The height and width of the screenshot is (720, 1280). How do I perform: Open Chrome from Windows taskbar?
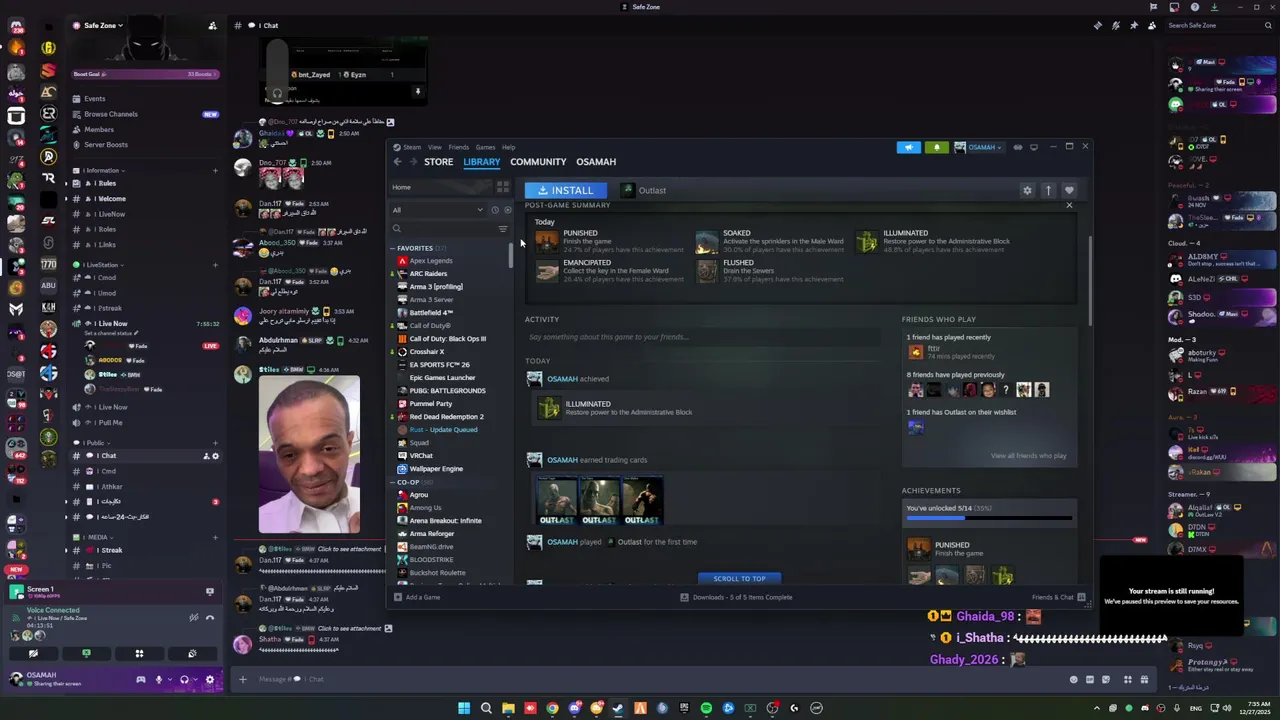(552, 708)
